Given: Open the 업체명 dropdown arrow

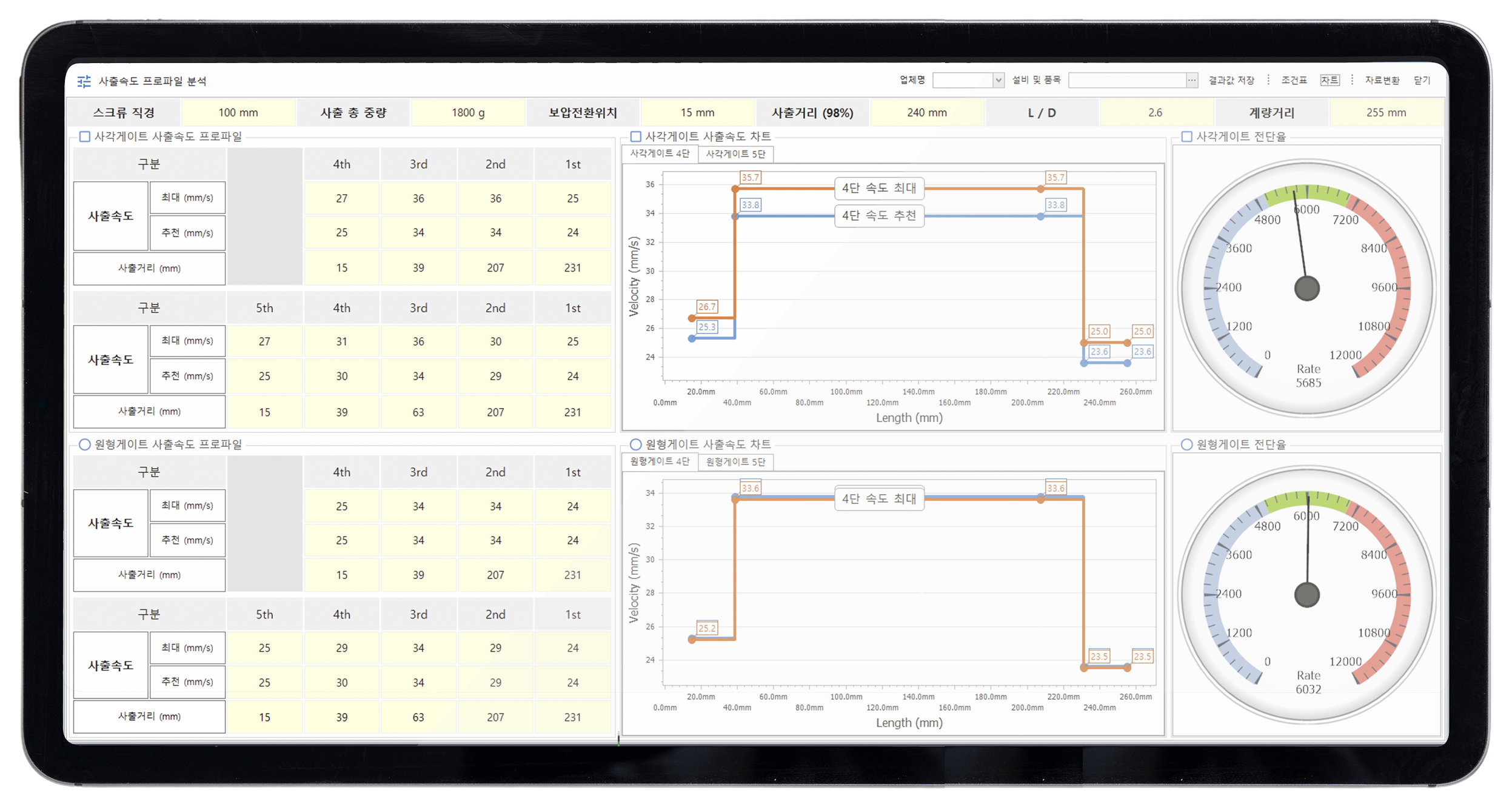Looking at the screenshot, I should pyautogui.click(x=998, y=80).
